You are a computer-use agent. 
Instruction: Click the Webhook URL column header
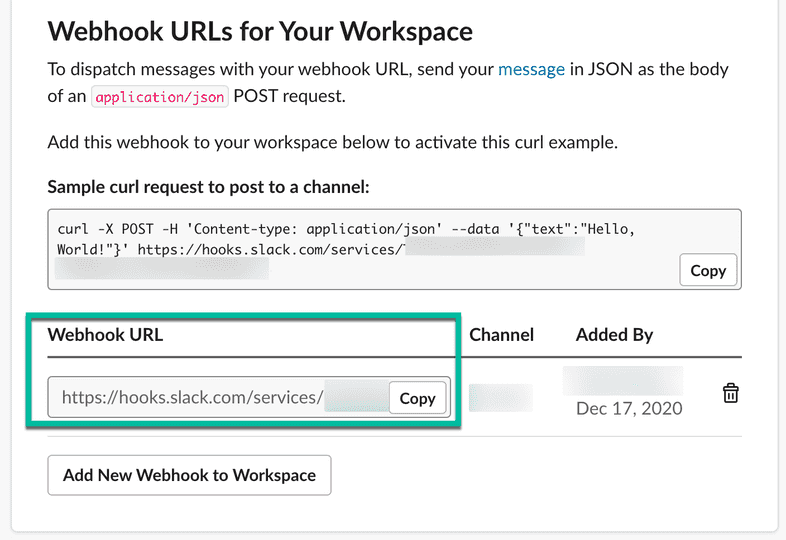coord(105,335)
